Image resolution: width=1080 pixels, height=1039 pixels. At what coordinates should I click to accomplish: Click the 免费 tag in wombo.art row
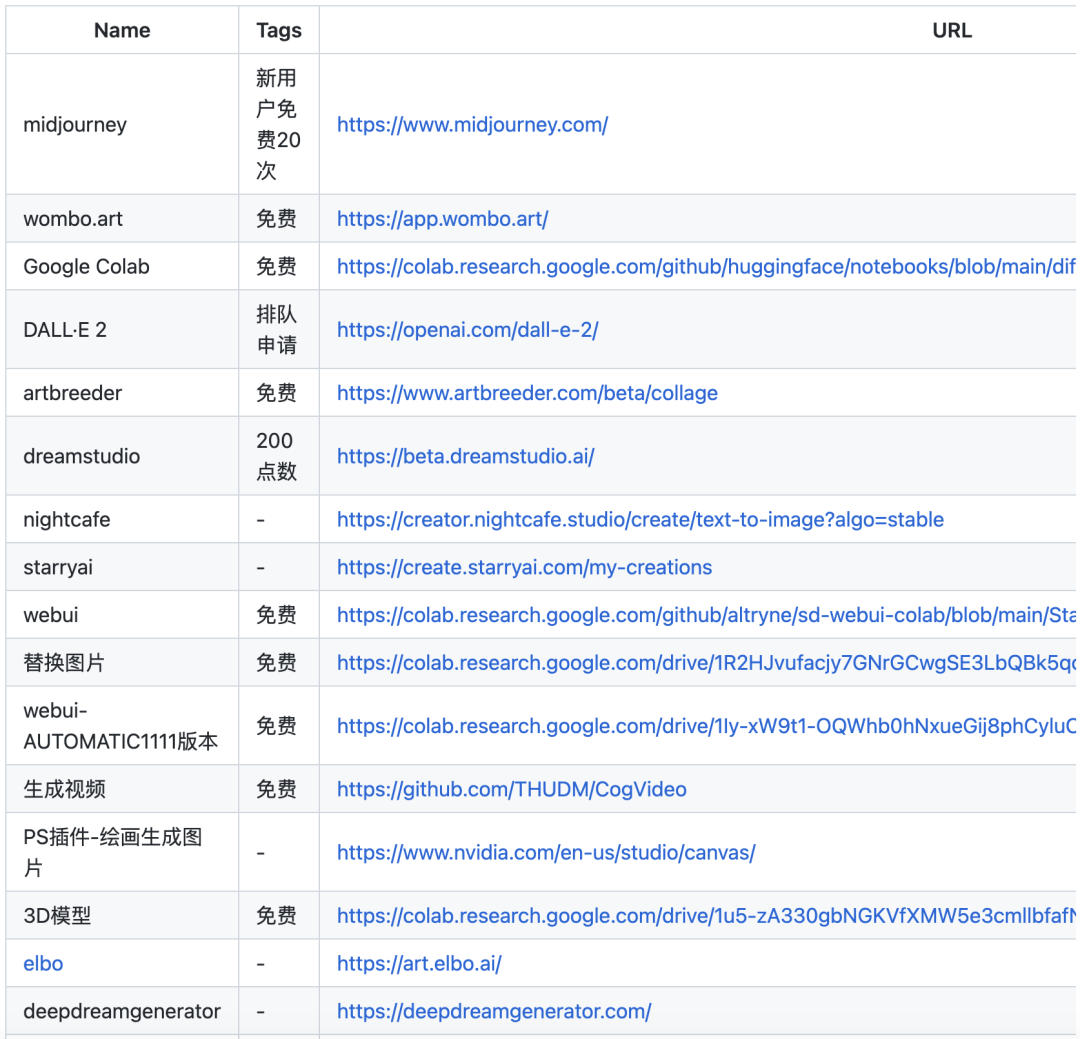[277, 219]
